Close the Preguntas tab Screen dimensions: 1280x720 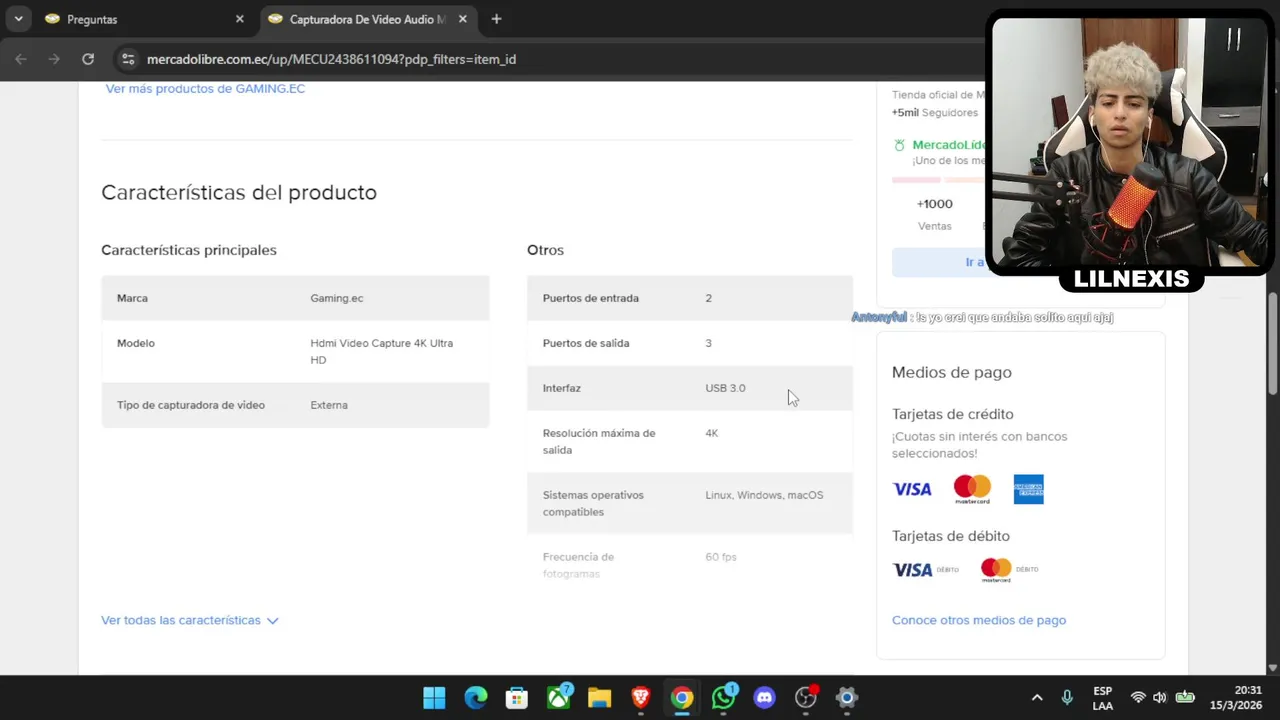point(239,19)
